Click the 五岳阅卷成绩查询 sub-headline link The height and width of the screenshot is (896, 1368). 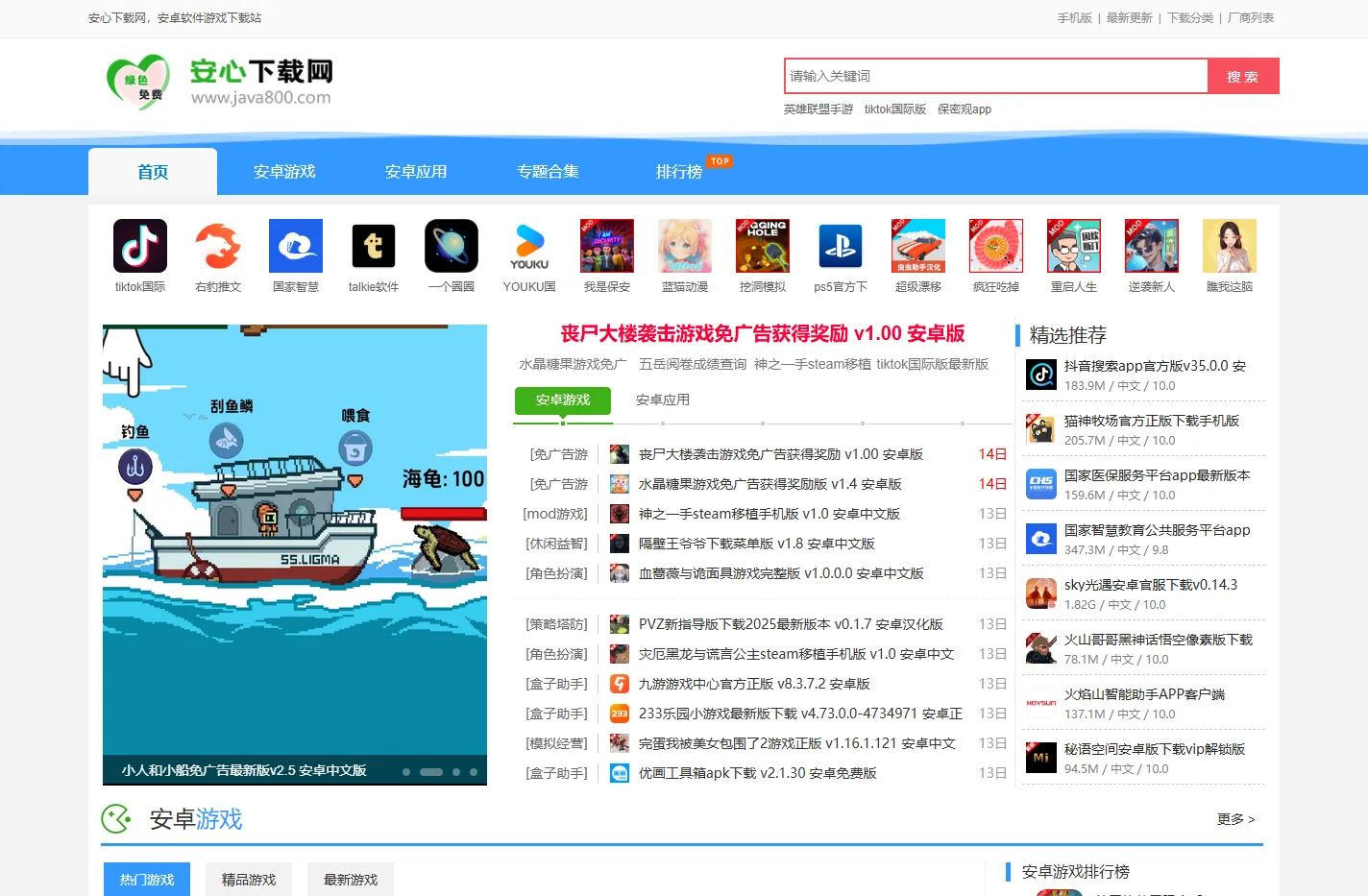pos(693,364)
